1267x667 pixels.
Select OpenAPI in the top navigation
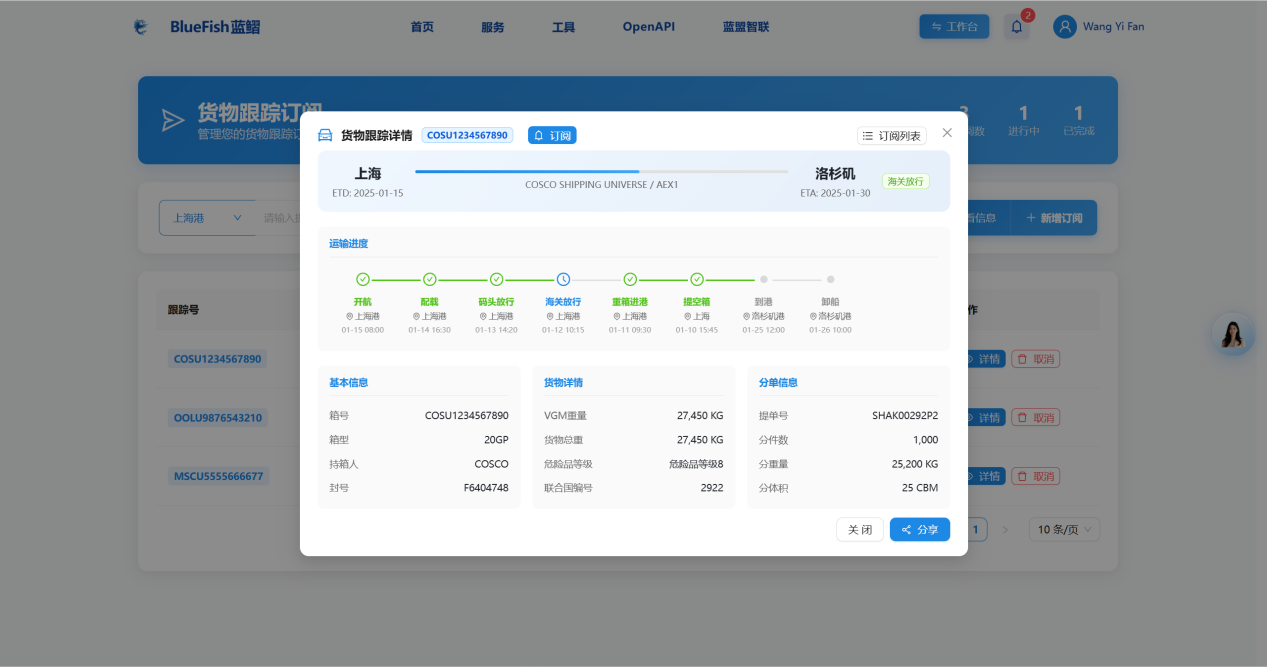point(648,27)
